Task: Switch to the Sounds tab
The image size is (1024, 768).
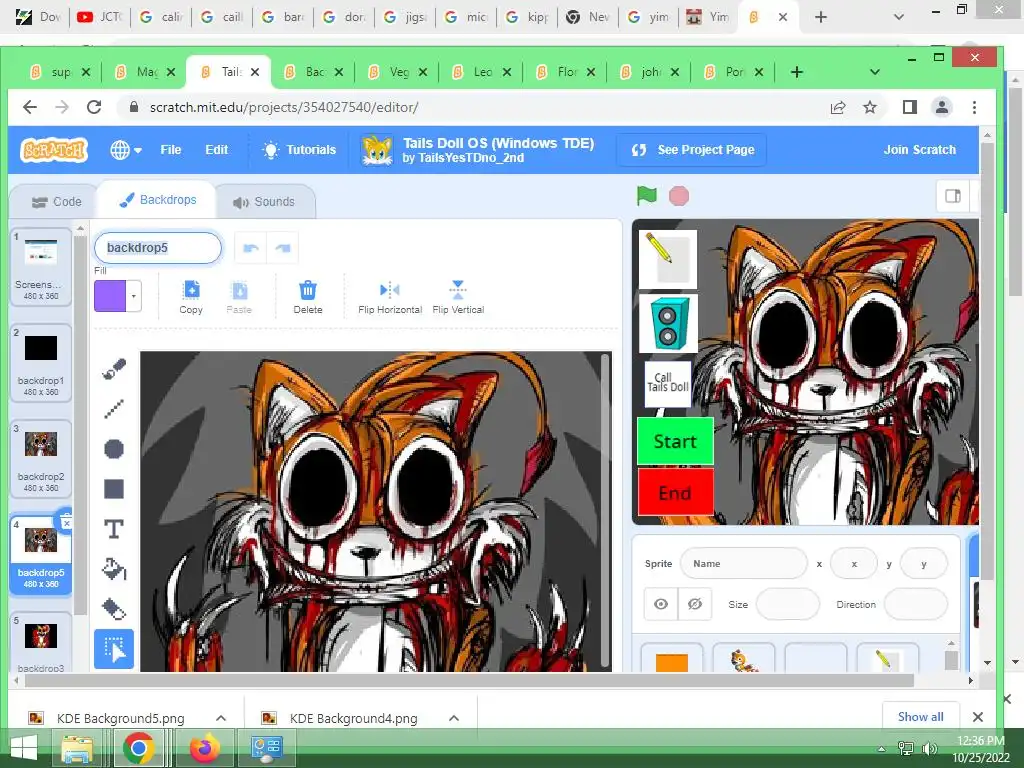Action: click(x=264, y=202)
